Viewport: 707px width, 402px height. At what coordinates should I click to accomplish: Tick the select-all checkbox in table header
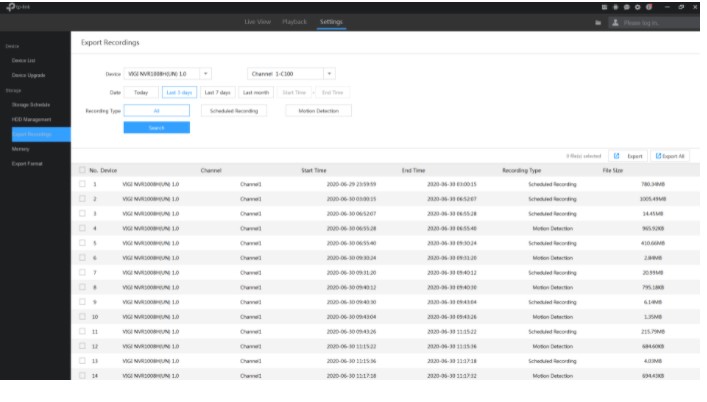82,170
